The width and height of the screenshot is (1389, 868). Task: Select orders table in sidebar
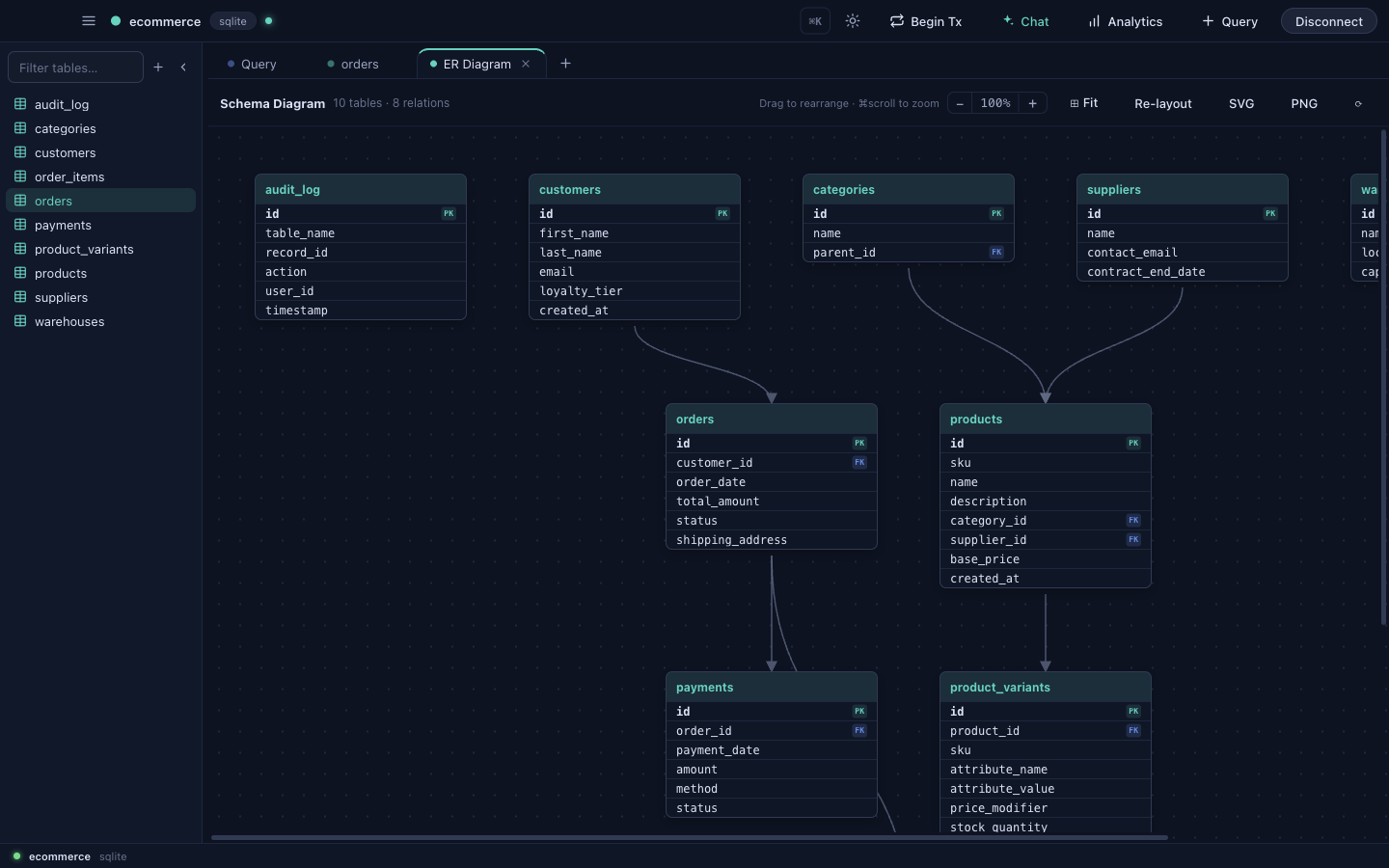click(101, 201)
